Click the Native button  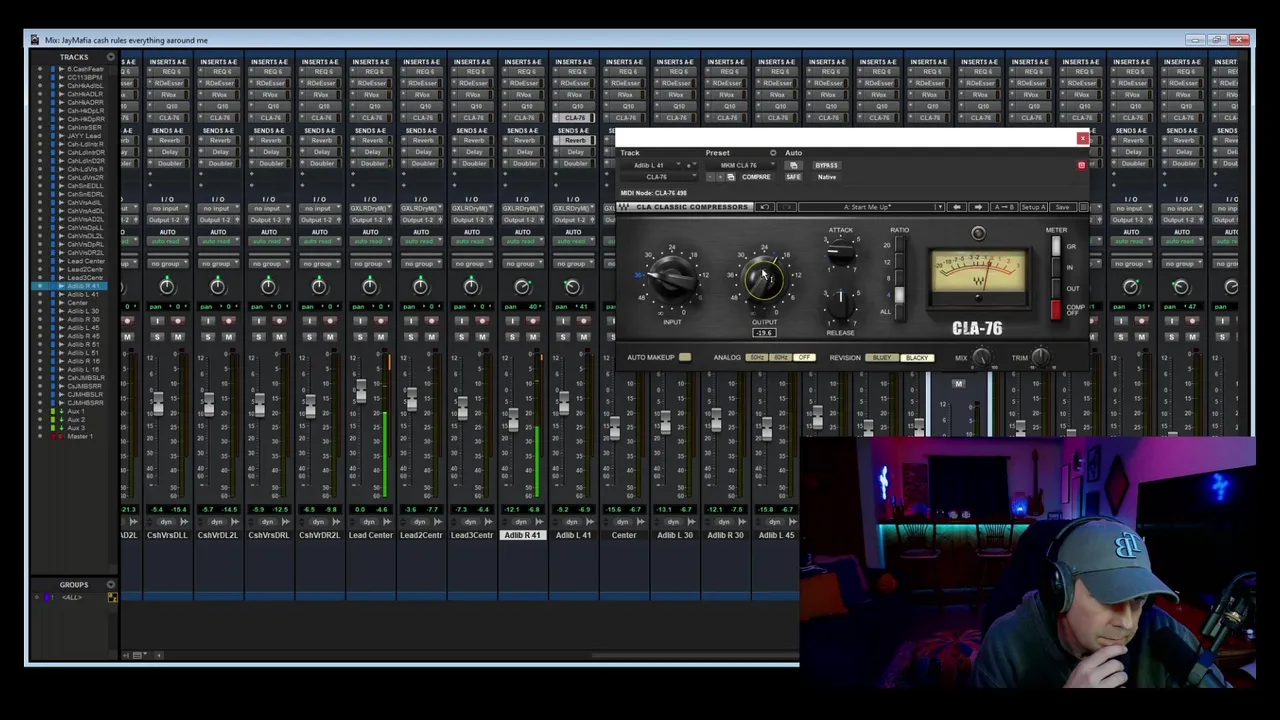827,177
